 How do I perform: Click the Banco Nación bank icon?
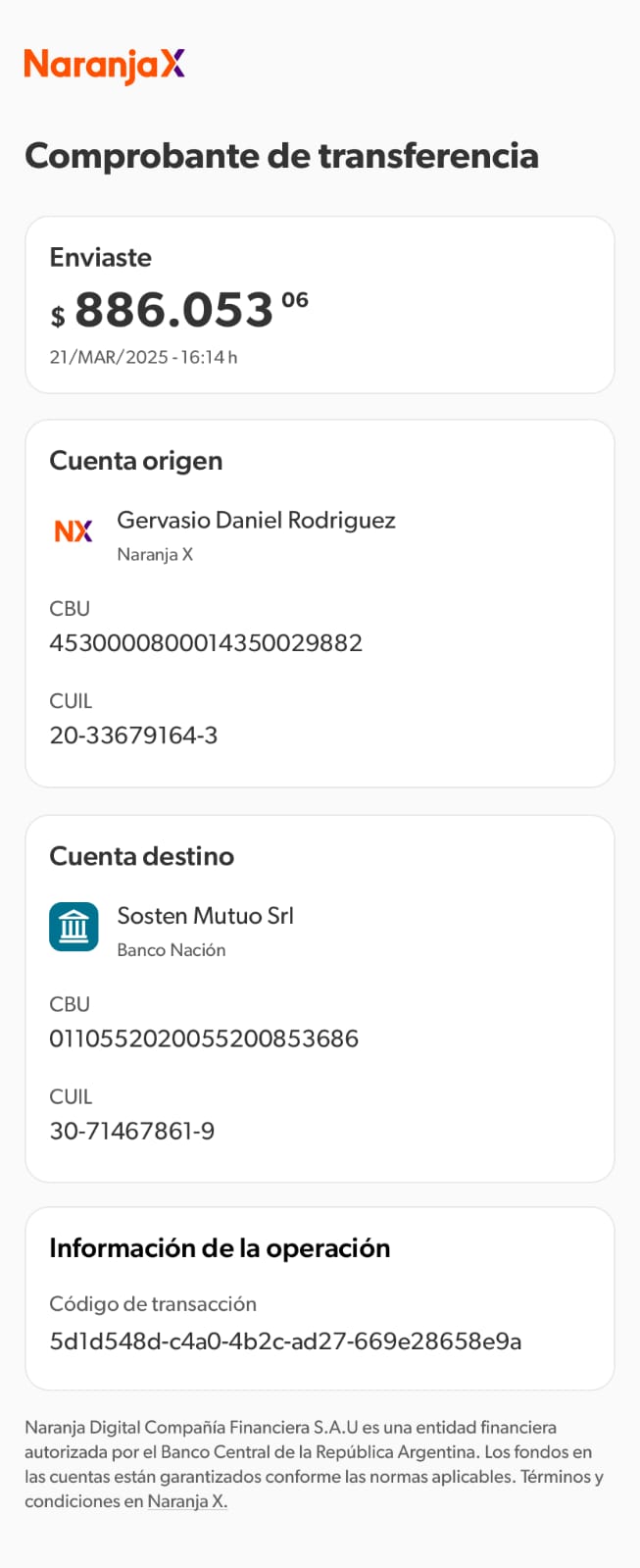click(x=74, y=927)
